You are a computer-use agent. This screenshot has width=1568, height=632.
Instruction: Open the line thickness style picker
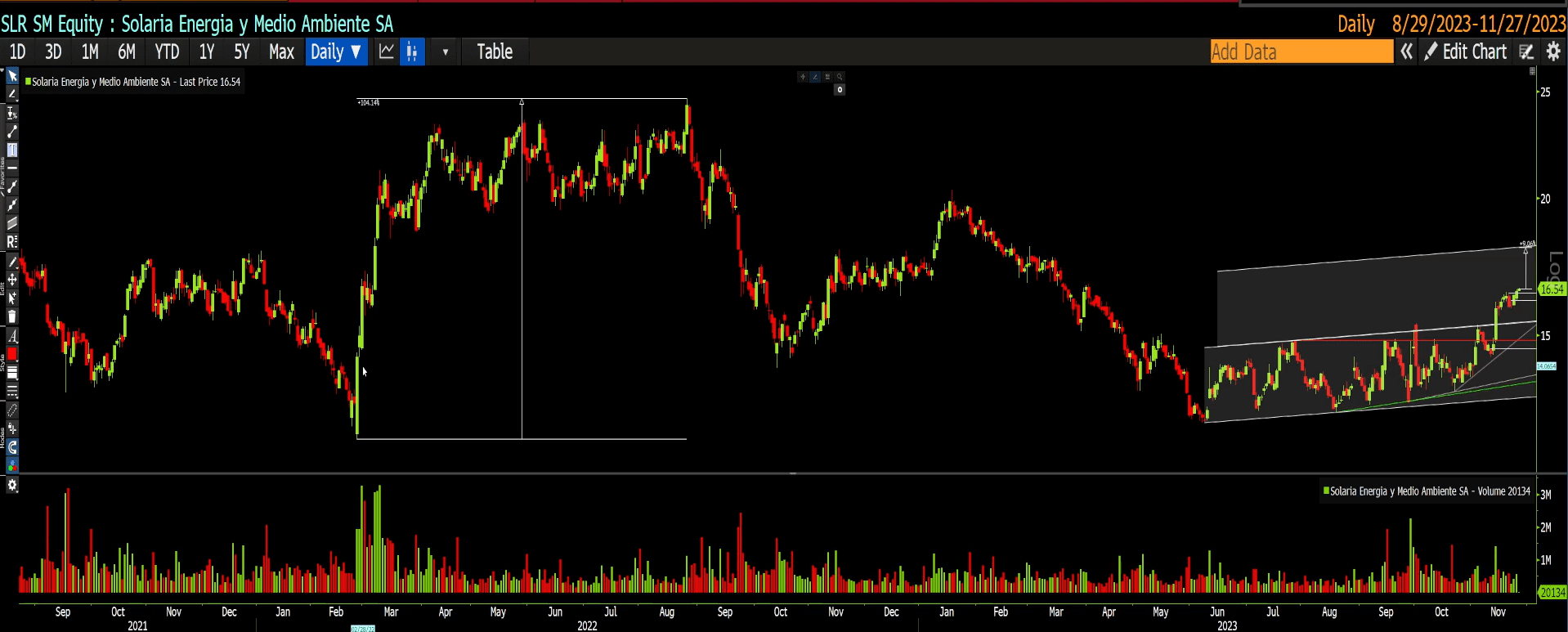[x=12, y=373]
